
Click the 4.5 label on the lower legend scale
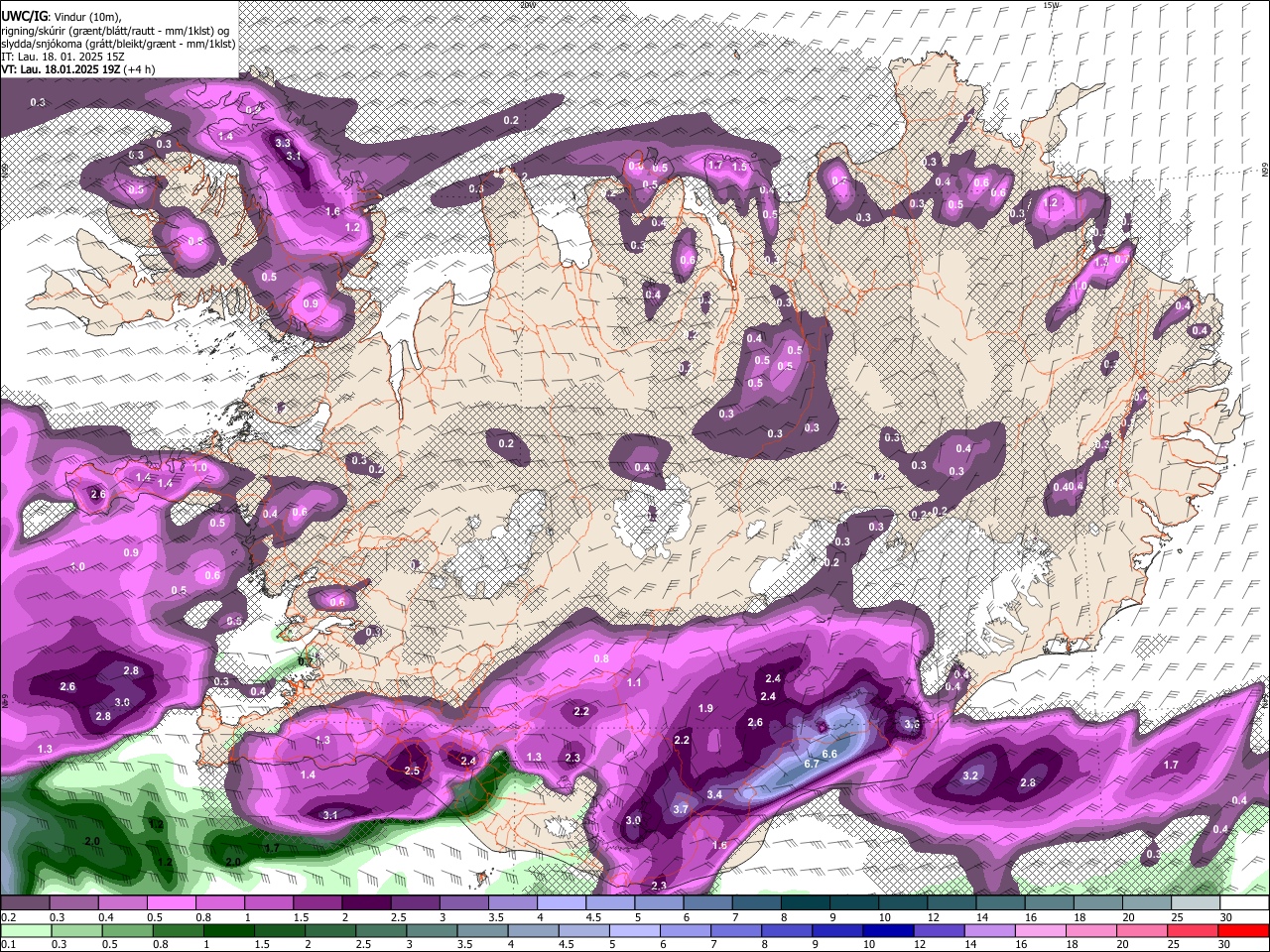click(565, 945)
